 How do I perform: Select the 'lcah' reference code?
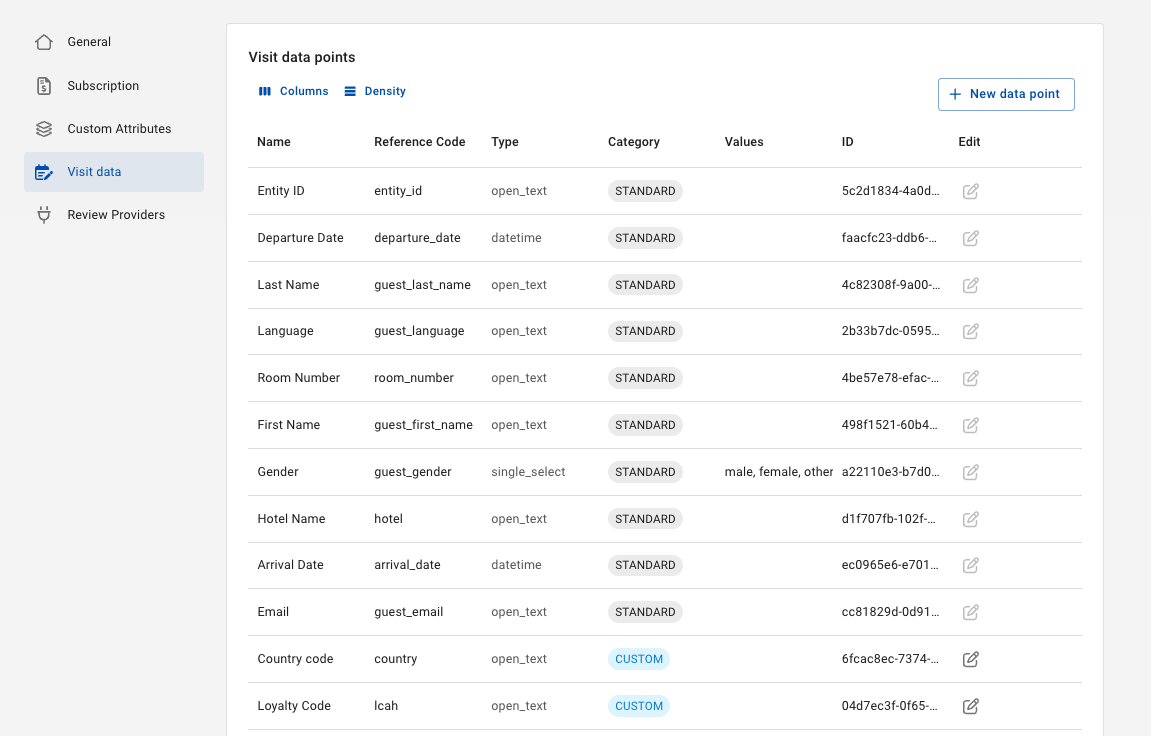tap(386, 706)
